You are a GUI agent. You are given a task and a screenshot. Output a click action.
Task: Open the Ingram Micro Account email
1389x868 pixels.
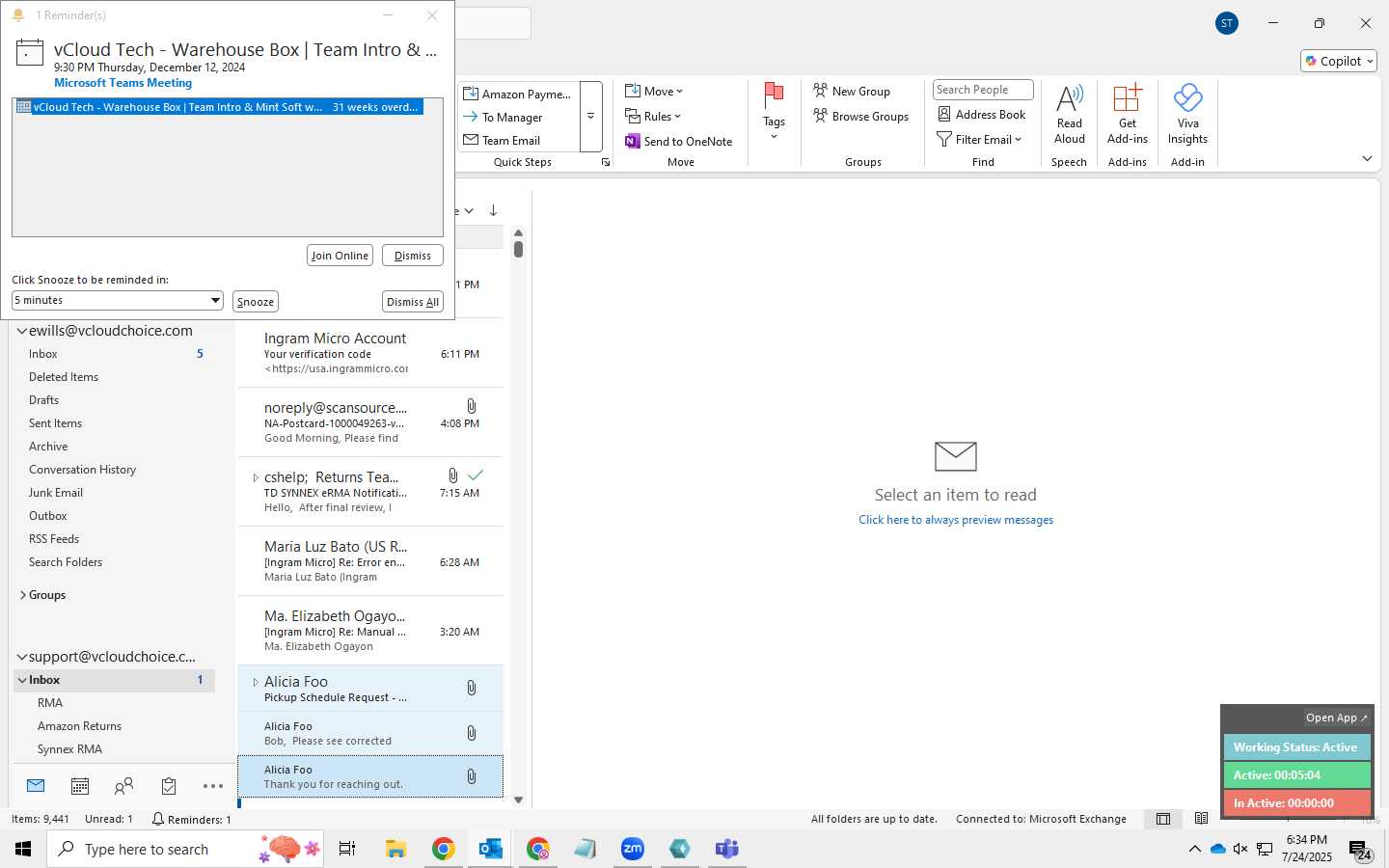click(370, 353)
